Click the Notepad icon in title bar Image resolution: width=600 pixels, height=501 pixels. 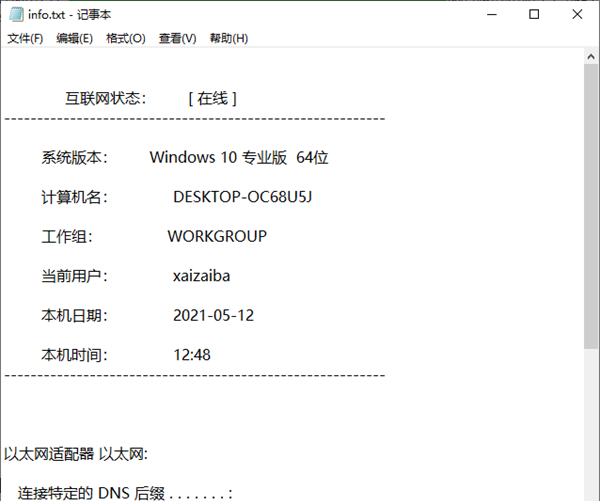point(16,15)
